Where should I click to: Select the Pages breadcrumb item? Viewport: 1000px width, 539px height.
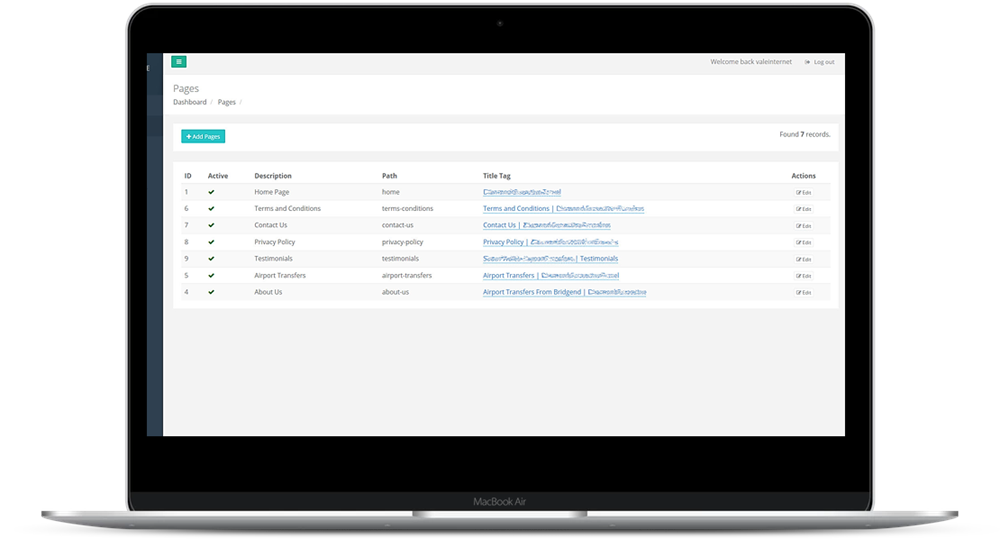(227, 102)
